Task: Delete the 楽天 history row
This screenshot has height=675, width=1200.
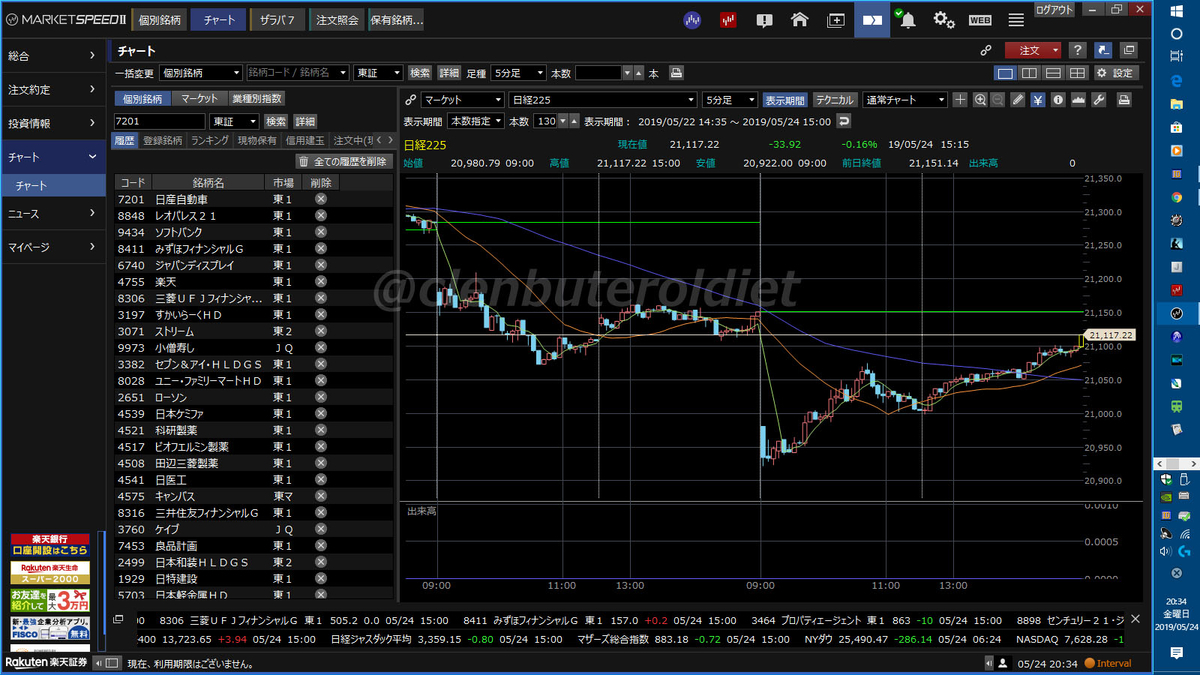Action: pos(321,282)
